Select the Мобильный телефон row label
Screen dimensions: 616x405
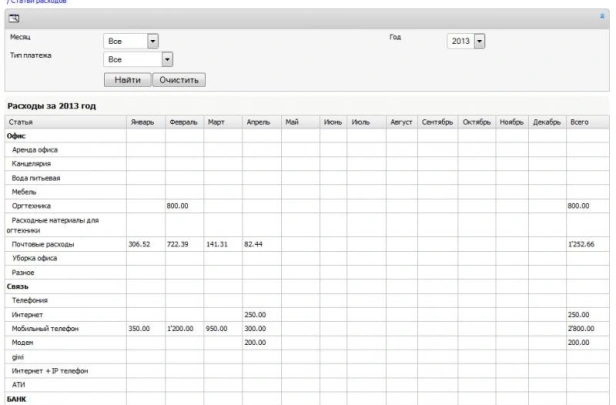(45, 328)
